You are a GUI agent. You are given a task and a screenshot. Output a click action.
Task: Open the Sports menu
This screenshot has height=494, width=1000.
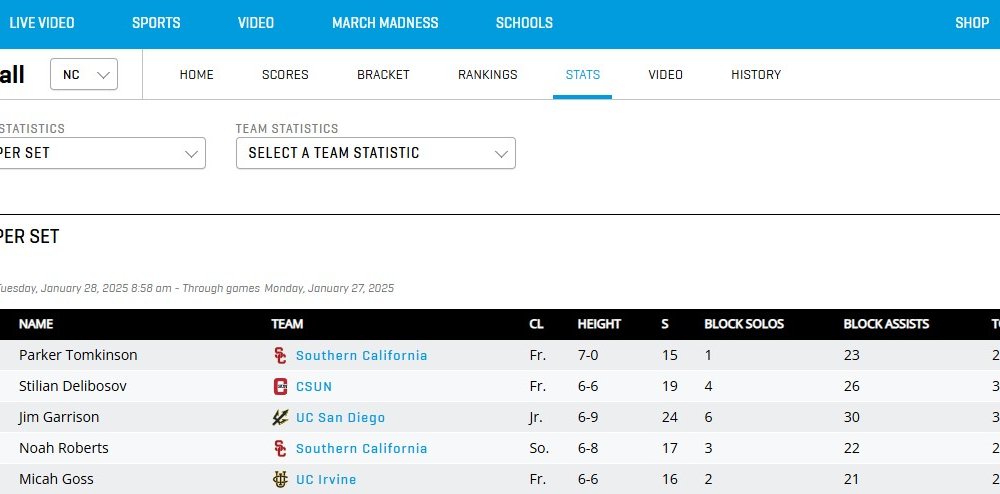pos(156,23)
